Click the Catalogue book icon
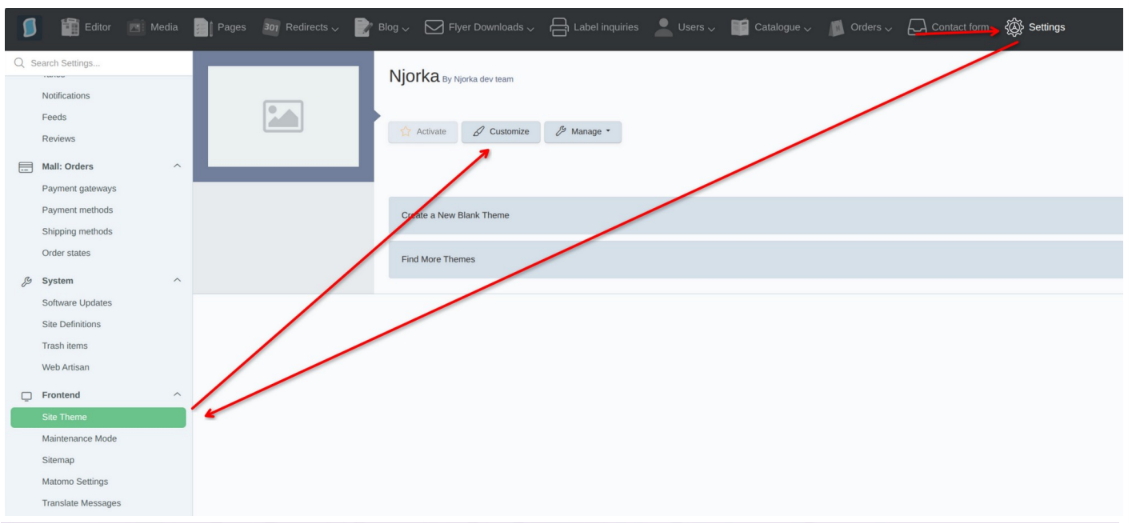This screenshot has width=1129, height=523. pos(740,27)
